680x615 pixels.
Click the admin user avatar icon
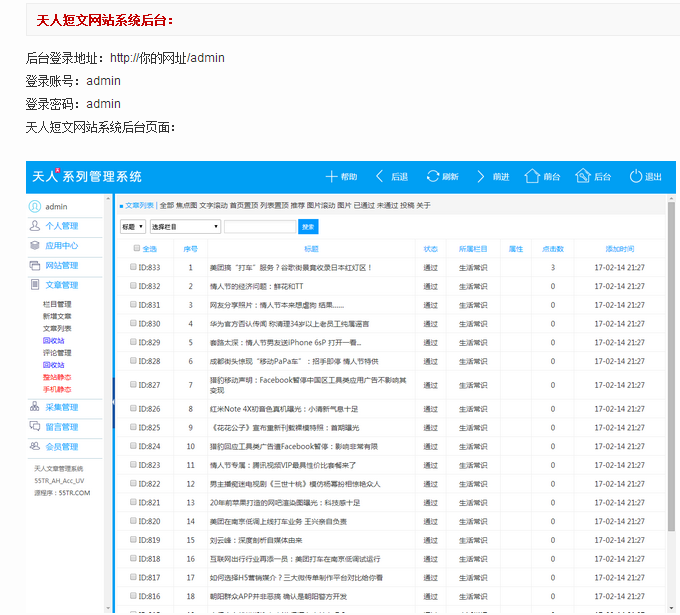(35, 207)
